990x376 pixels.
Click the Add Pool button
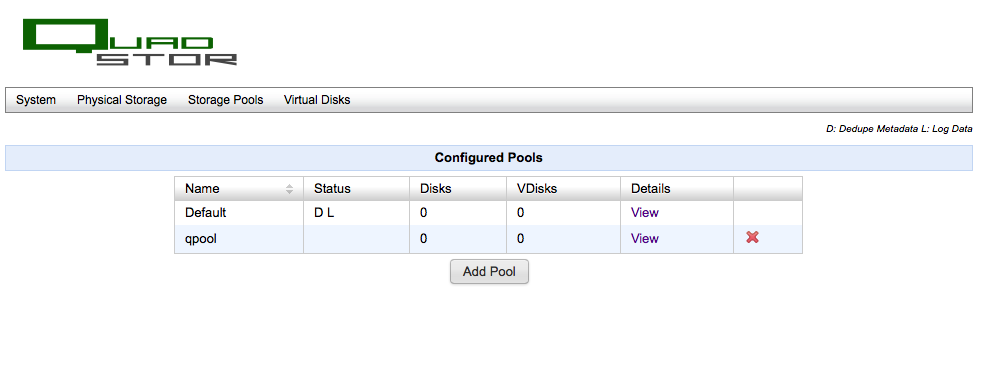click(x=489, y=271)
